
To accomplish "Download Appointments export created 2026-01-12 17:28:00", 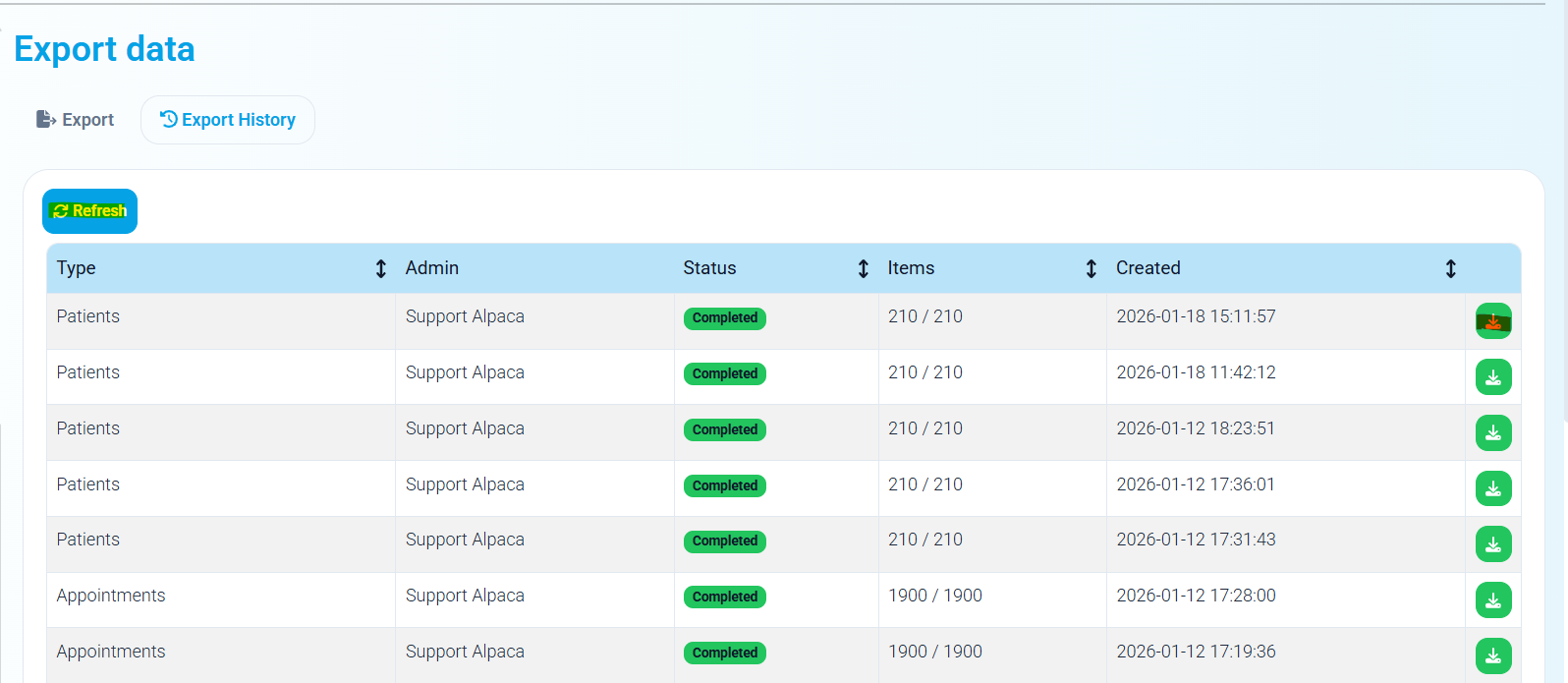I will point(1492,600).
